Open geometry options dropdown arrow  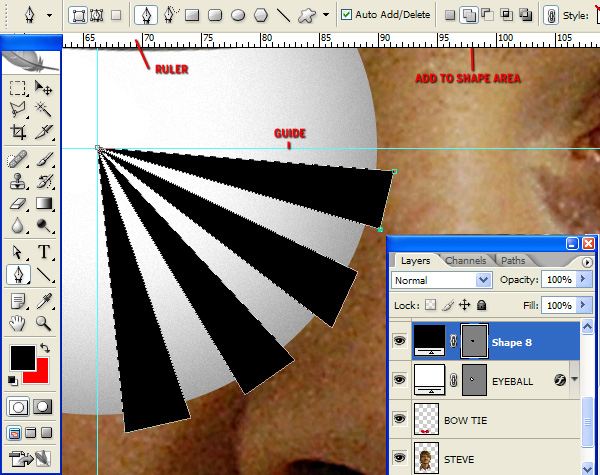(326, 15)
